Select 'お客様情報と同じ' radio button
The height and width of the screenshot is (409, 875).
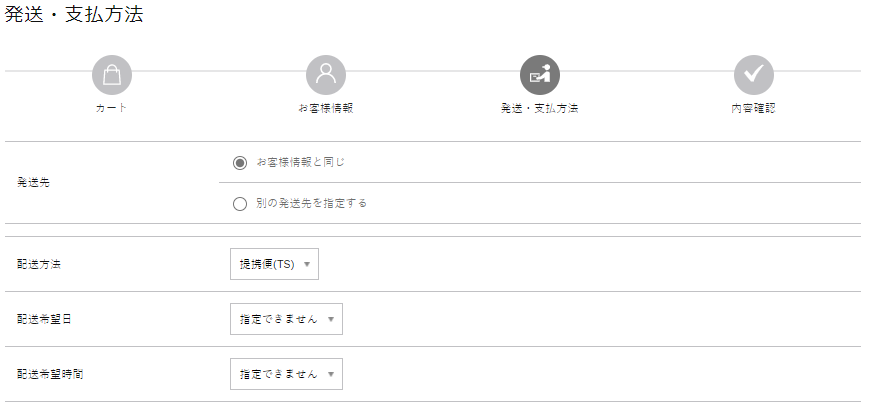click(240, 163)
